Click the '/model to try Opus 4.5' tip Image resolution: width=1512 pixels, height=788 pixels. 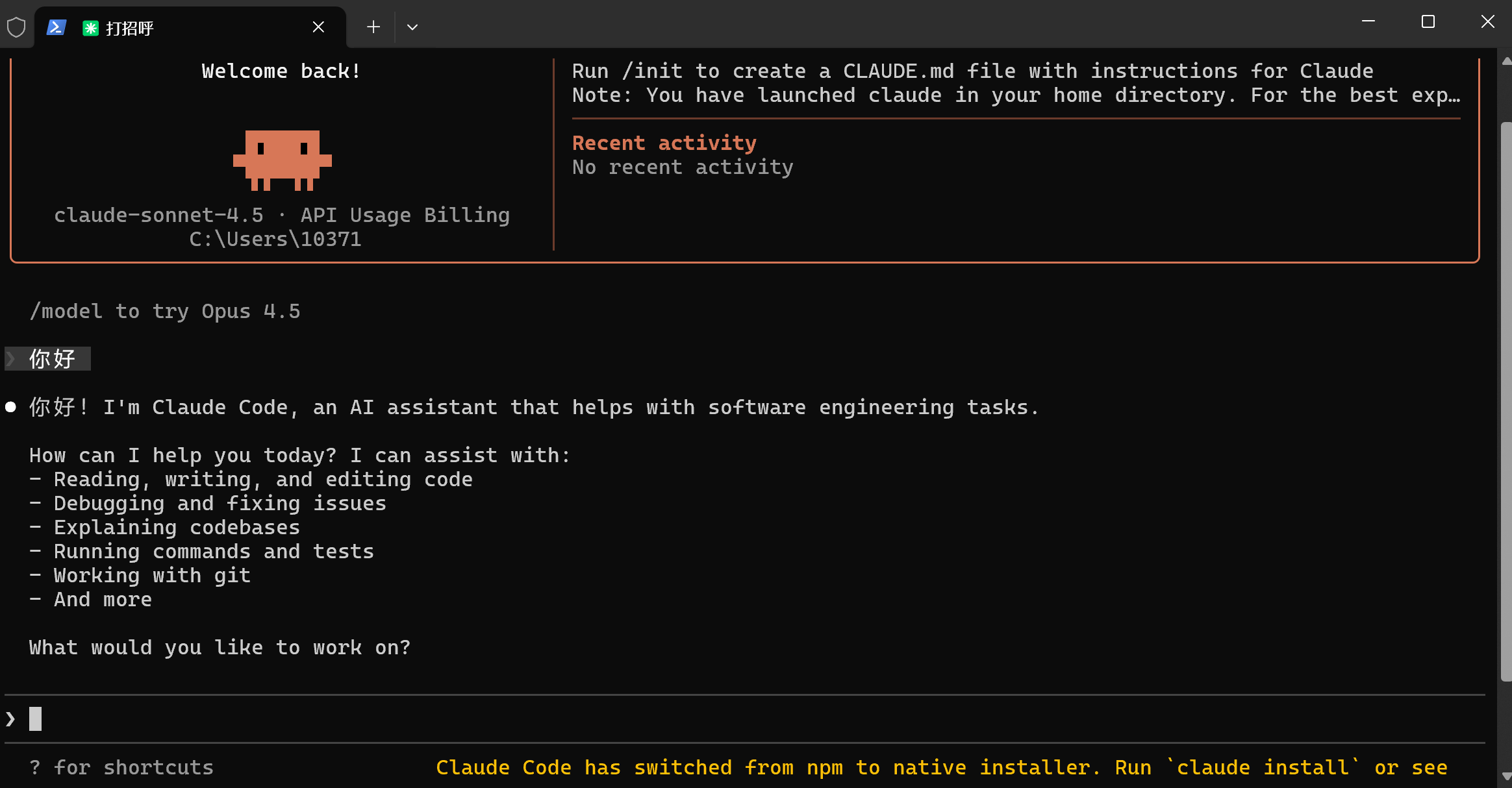(165, 312)
